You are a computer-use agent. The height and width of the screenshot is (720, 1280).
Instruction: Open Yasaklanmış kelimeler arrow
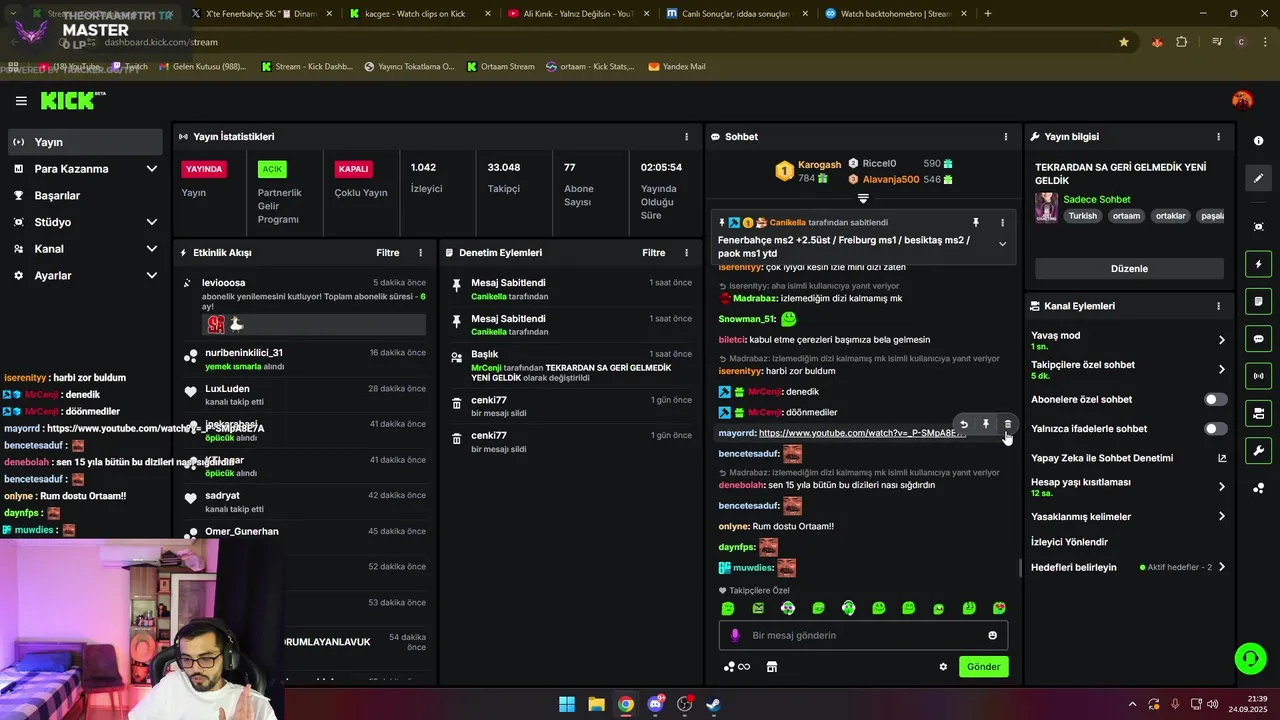(1221, 517)
